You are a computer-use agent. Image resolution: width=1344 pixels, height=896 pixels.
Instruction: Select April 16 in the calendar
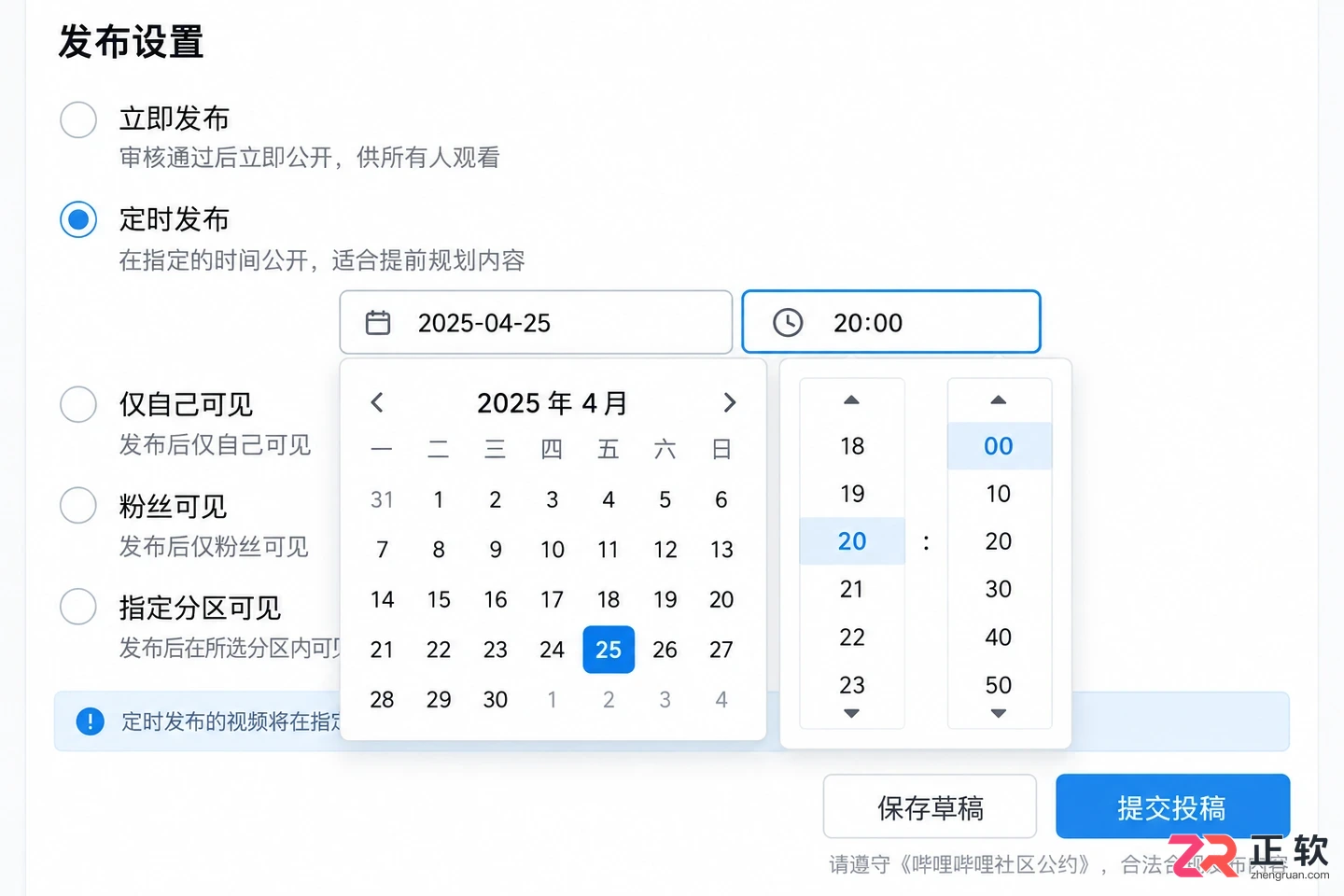[x=496, y=600]
